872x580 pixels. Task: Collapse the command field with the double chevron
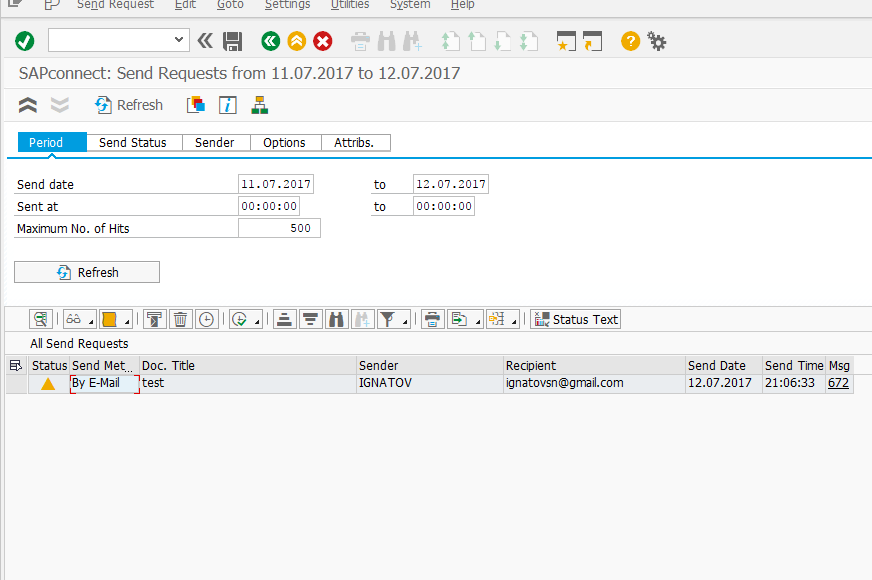click(205, 41)
